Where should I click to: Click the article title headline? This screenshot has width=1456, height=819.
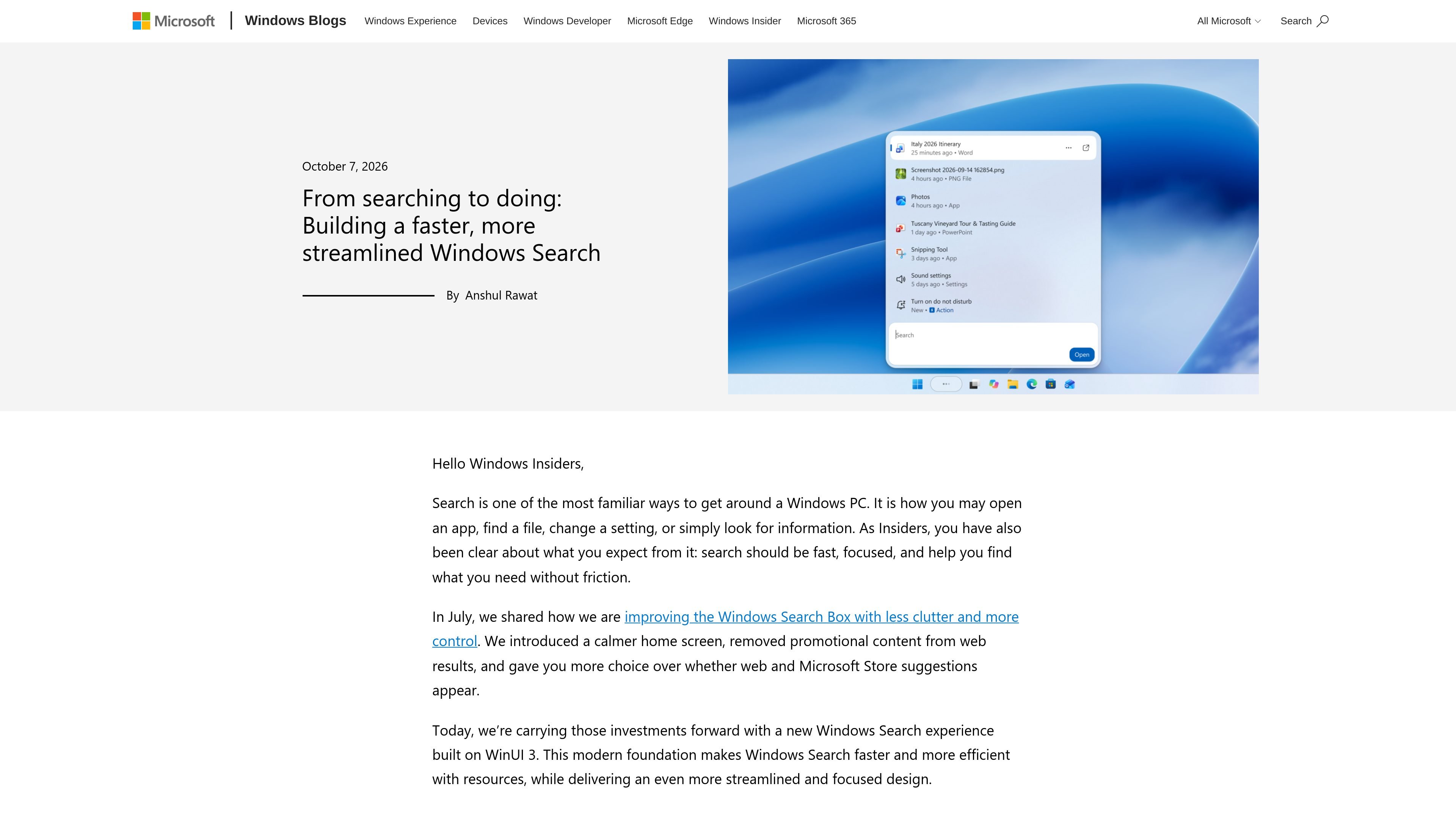pyautogui.click(x=451, y=226)
